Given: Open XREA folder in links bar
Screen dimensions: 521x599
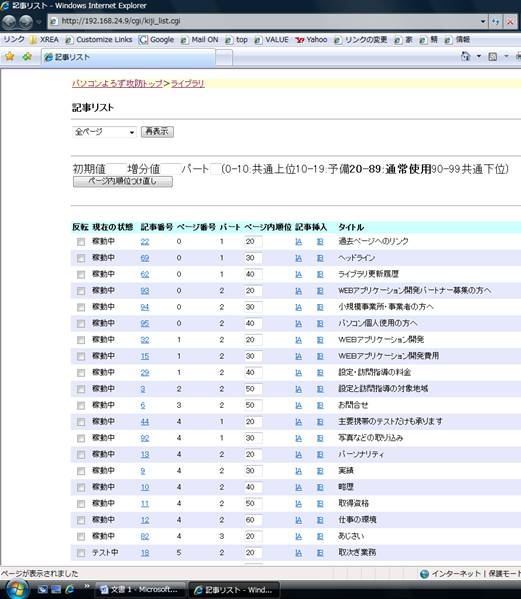Looking at the screenshot, I should [44, 40].
